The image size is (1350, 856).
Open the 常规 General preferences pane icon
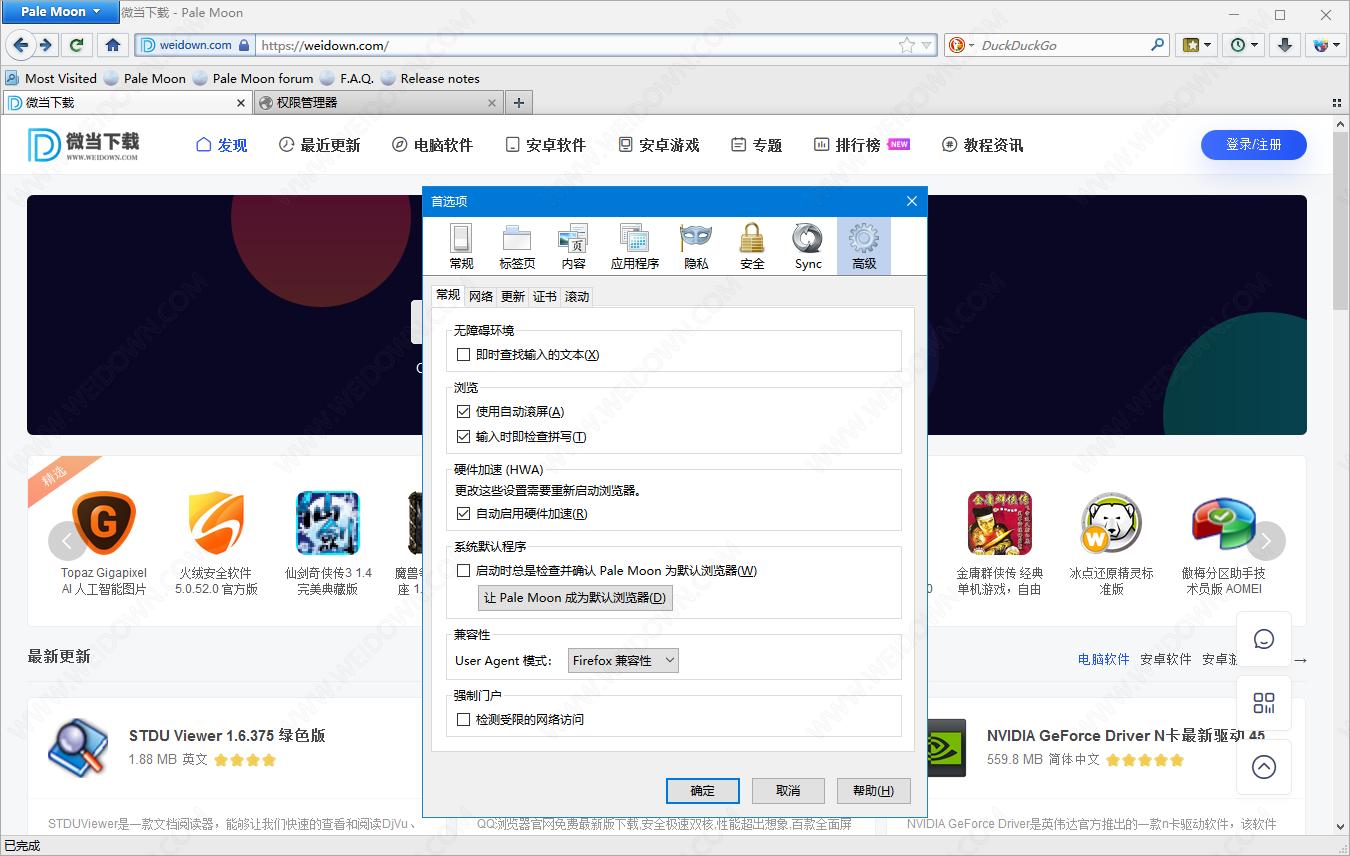coord(461,246)
